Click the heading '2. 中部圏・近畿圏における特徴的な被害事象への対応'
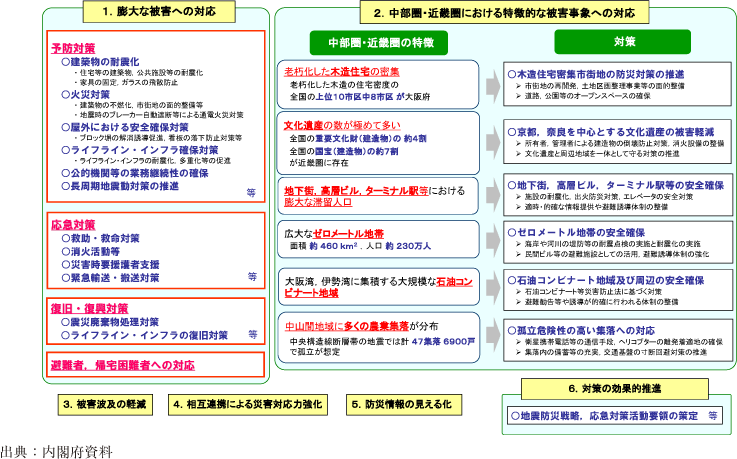 click(504, 13)
